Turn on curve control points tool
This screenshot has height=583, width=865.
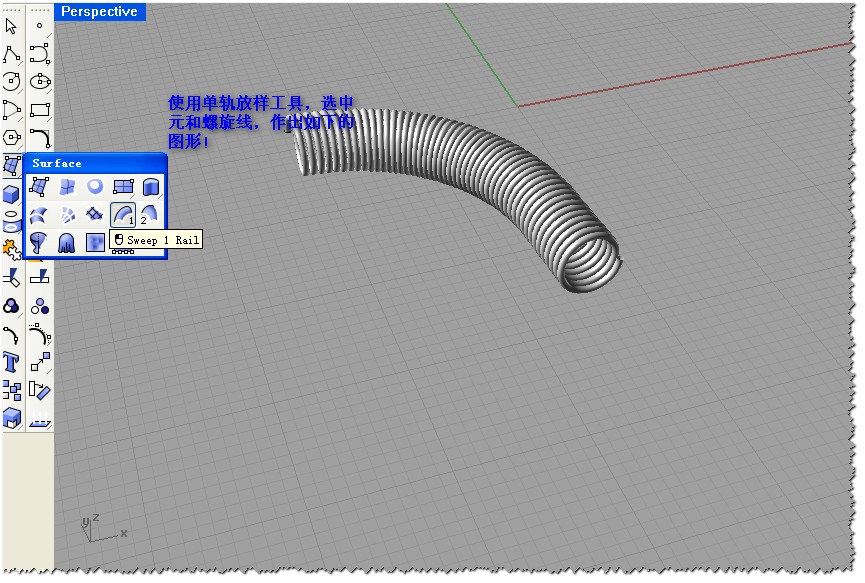12,334
